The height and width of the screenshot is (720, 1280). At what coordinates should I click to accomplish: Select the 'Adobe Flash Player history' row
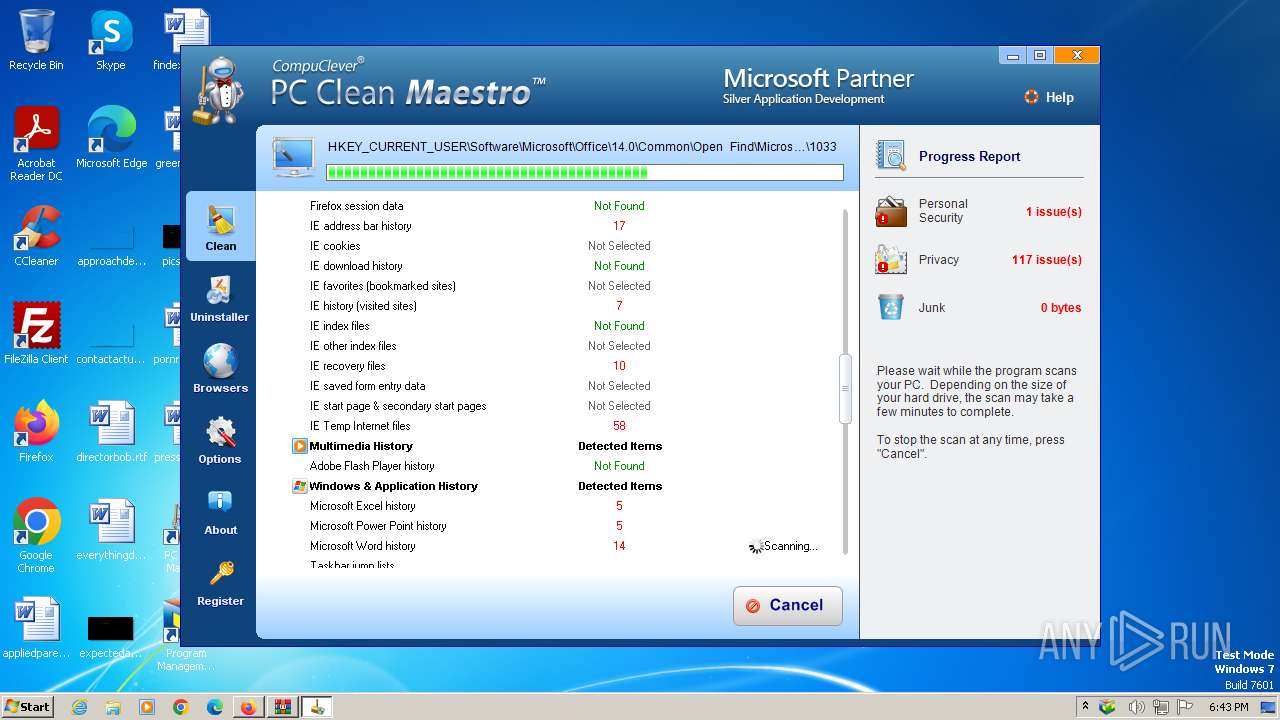coord(565,466)
